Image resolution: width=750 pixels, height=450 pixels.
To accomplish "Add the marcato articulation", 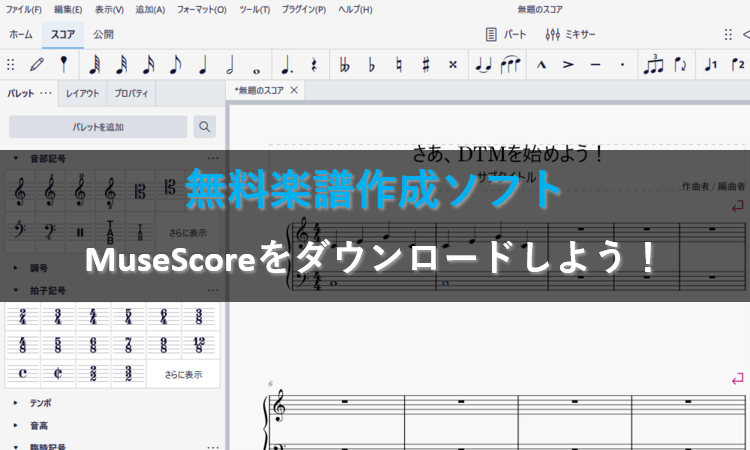I will [541, 65].
